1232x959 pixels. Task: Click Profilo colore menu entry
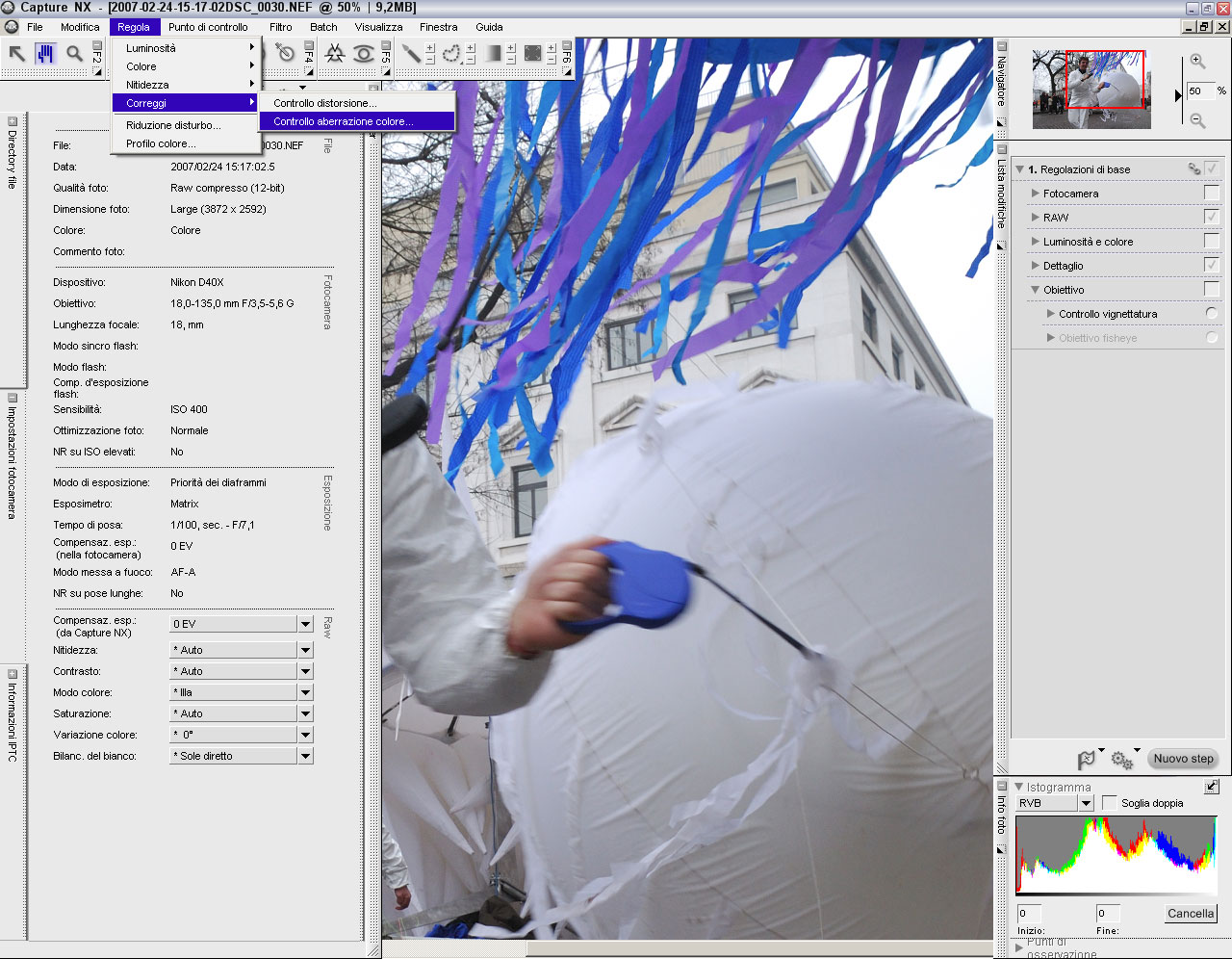(x=186, y=143)
